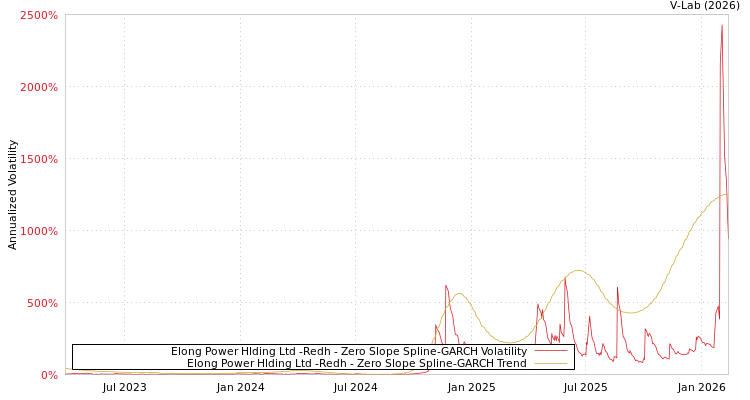Click the Spline-GARCH Volatility legend entry
Image resolution: width=750 pixels, height=400 pixels.
click(x=349, y=351)
